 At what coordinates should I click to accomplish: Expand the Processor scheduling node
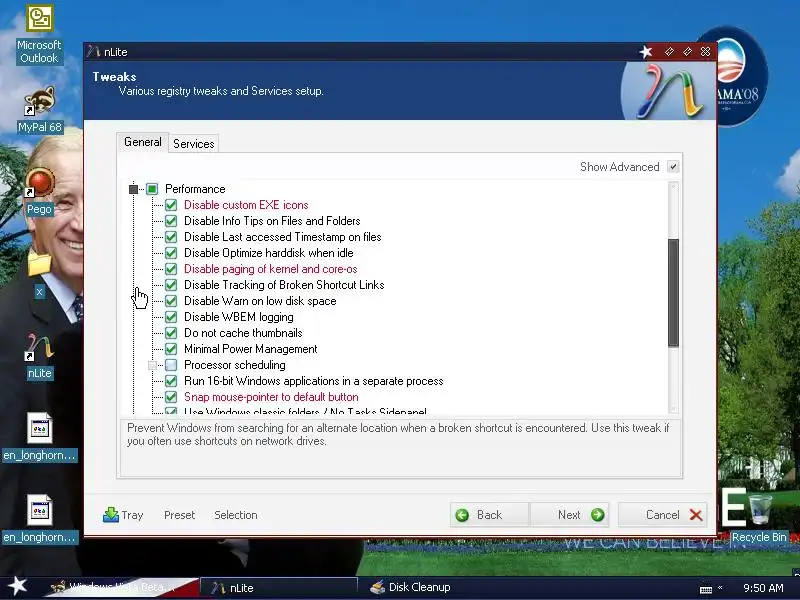pos(152,365)
